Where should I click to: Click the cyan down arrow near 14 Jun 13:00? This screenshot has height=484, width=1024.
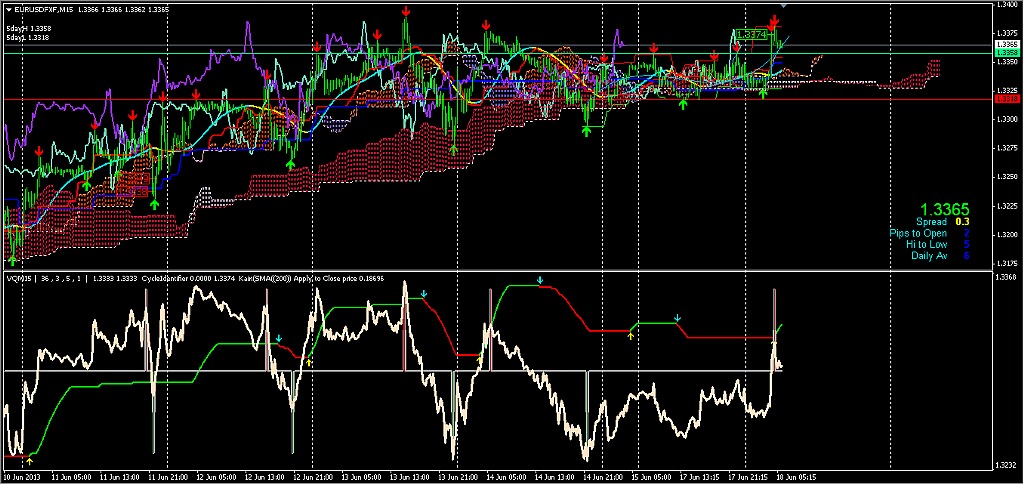(x=540, y=281)
